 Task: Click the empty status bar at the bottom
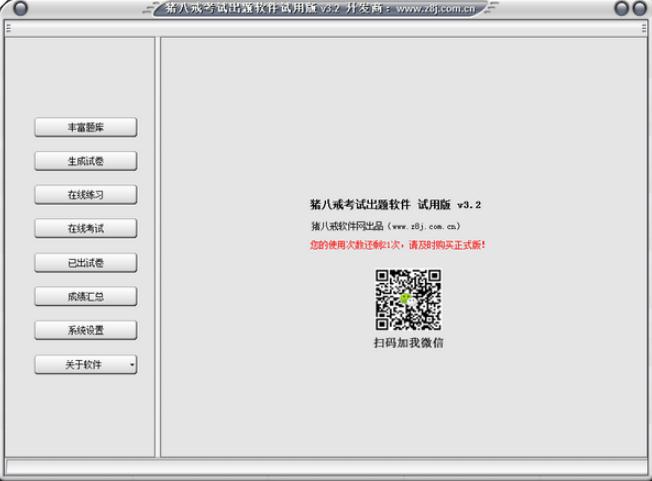click(326, 467)
